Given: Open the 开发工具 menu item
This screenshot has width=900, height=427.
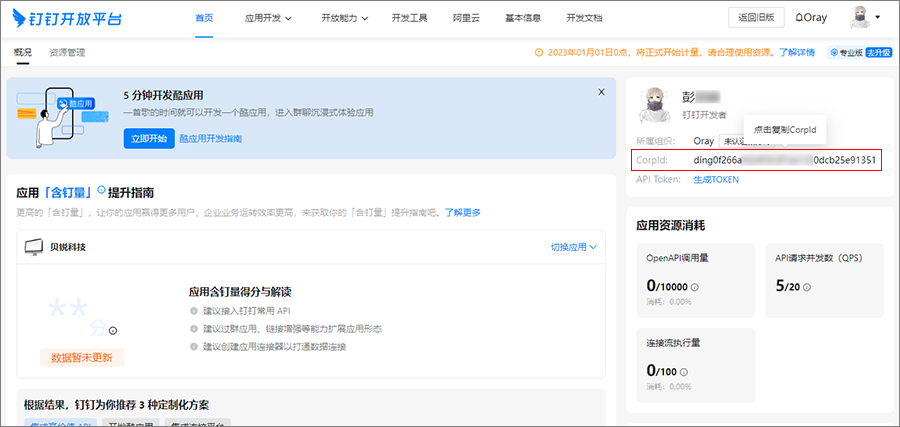Looking at the screenshot, I should tap(409, 18).
